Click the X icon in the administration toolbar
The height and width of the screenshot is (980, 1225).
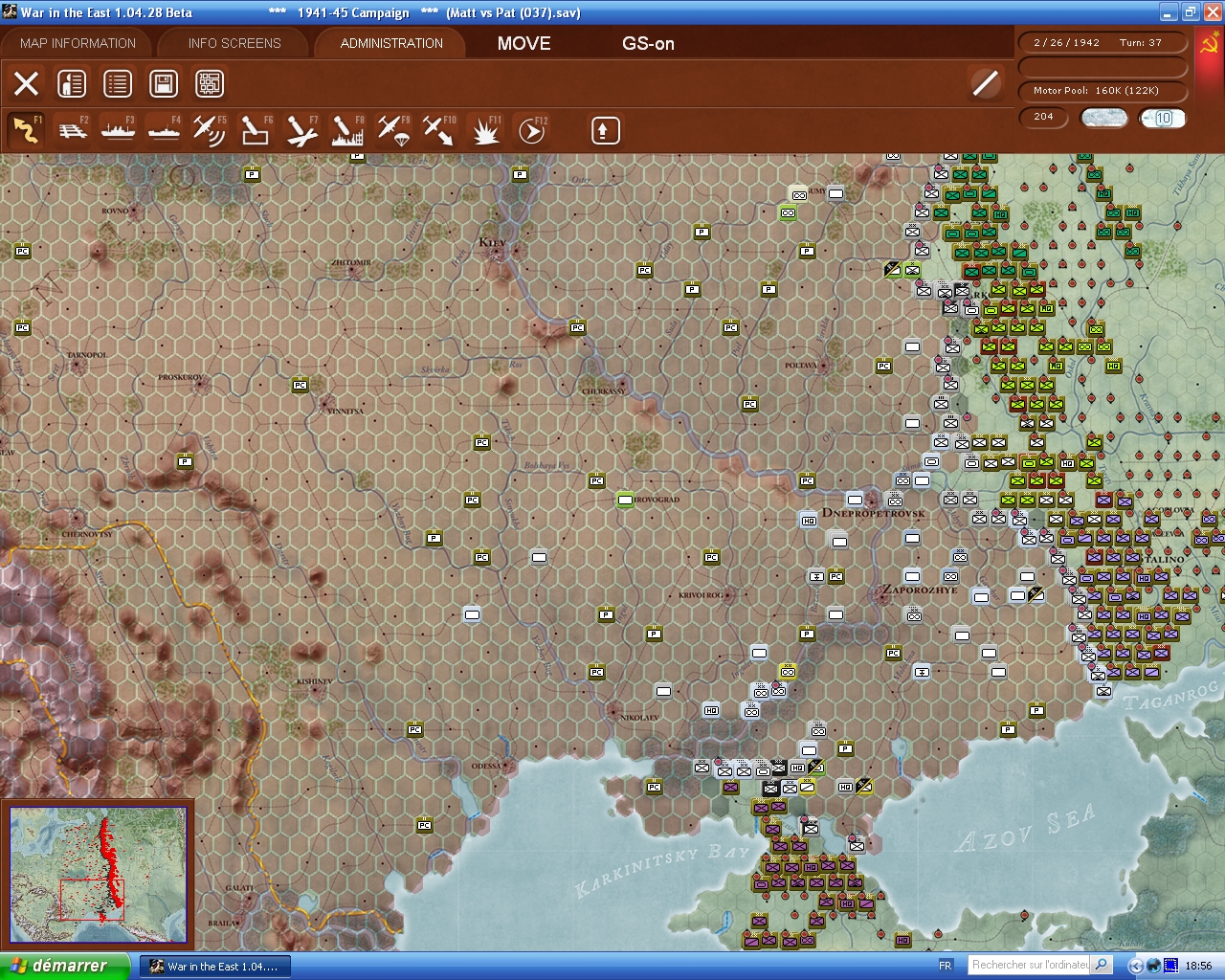tap(27, 83)
